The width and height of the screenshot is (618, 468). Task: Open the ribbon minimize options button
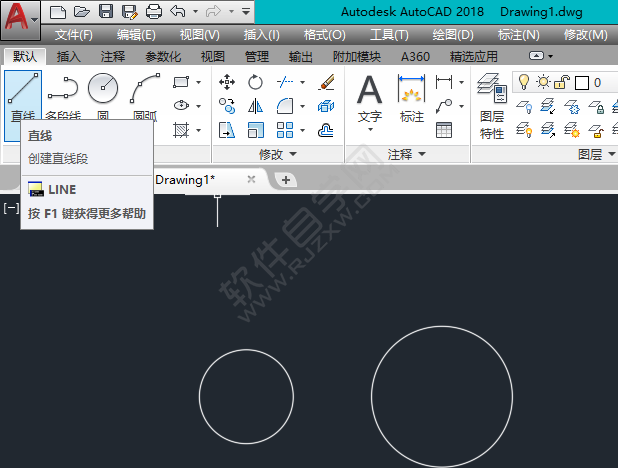pos(536,56)
